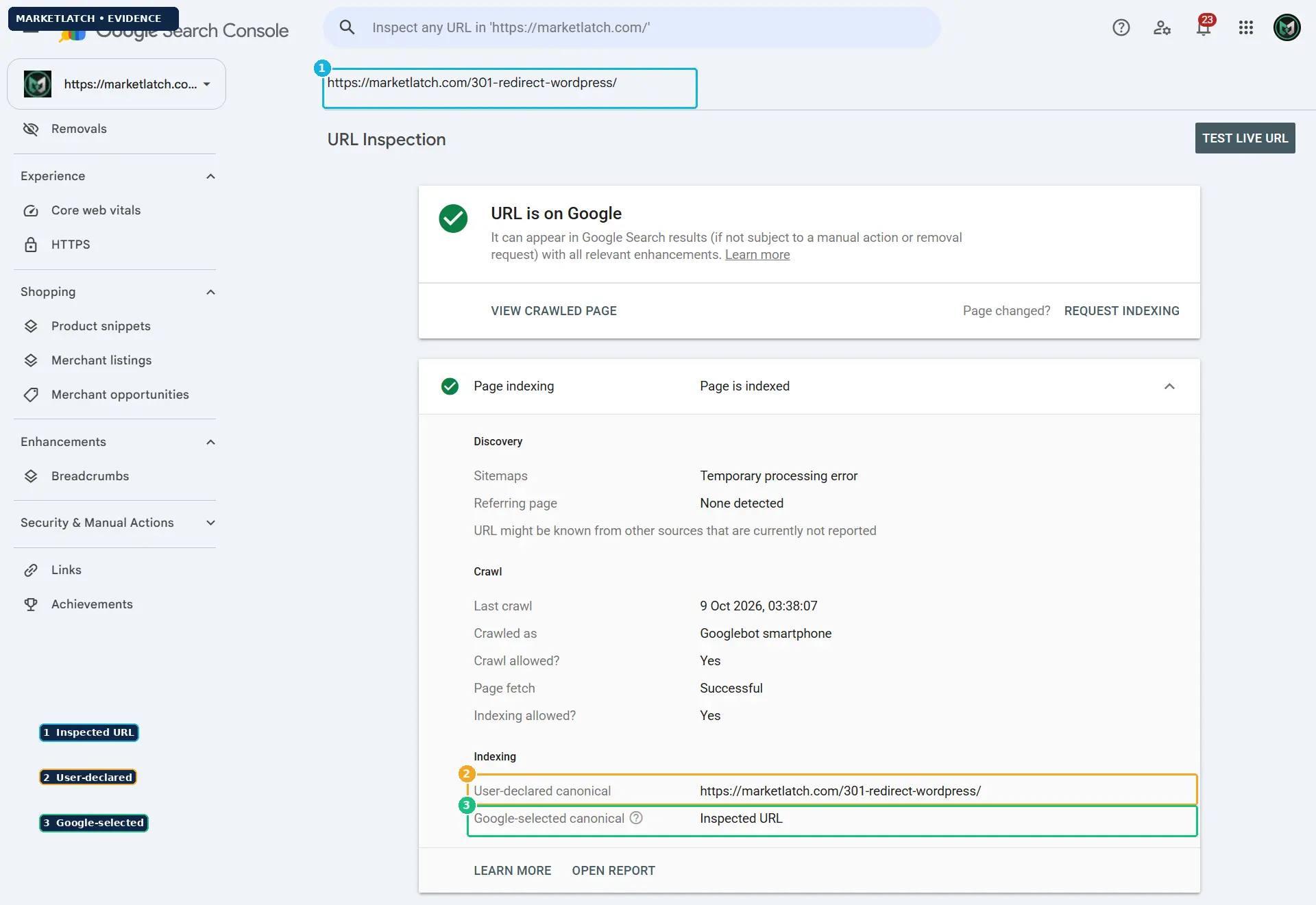Open Achievements page

92,604
